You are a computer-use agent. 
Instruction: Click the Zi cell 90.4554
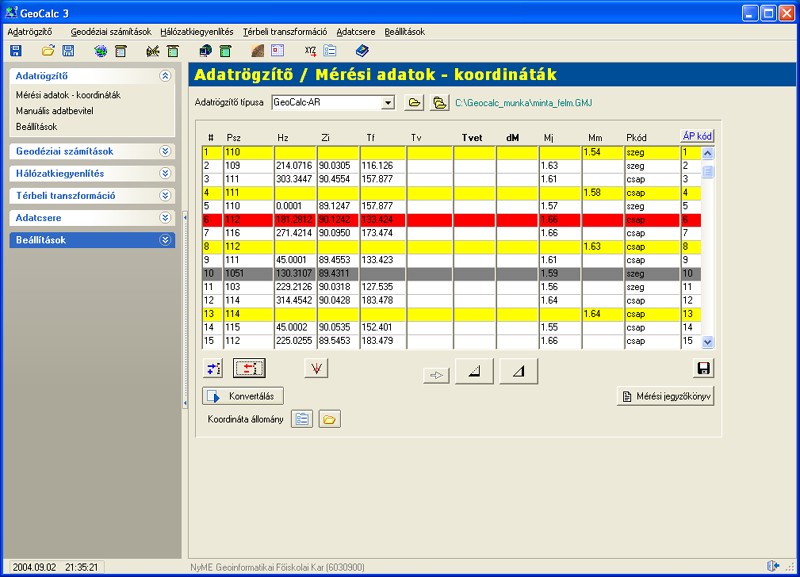tap(338, 179)
